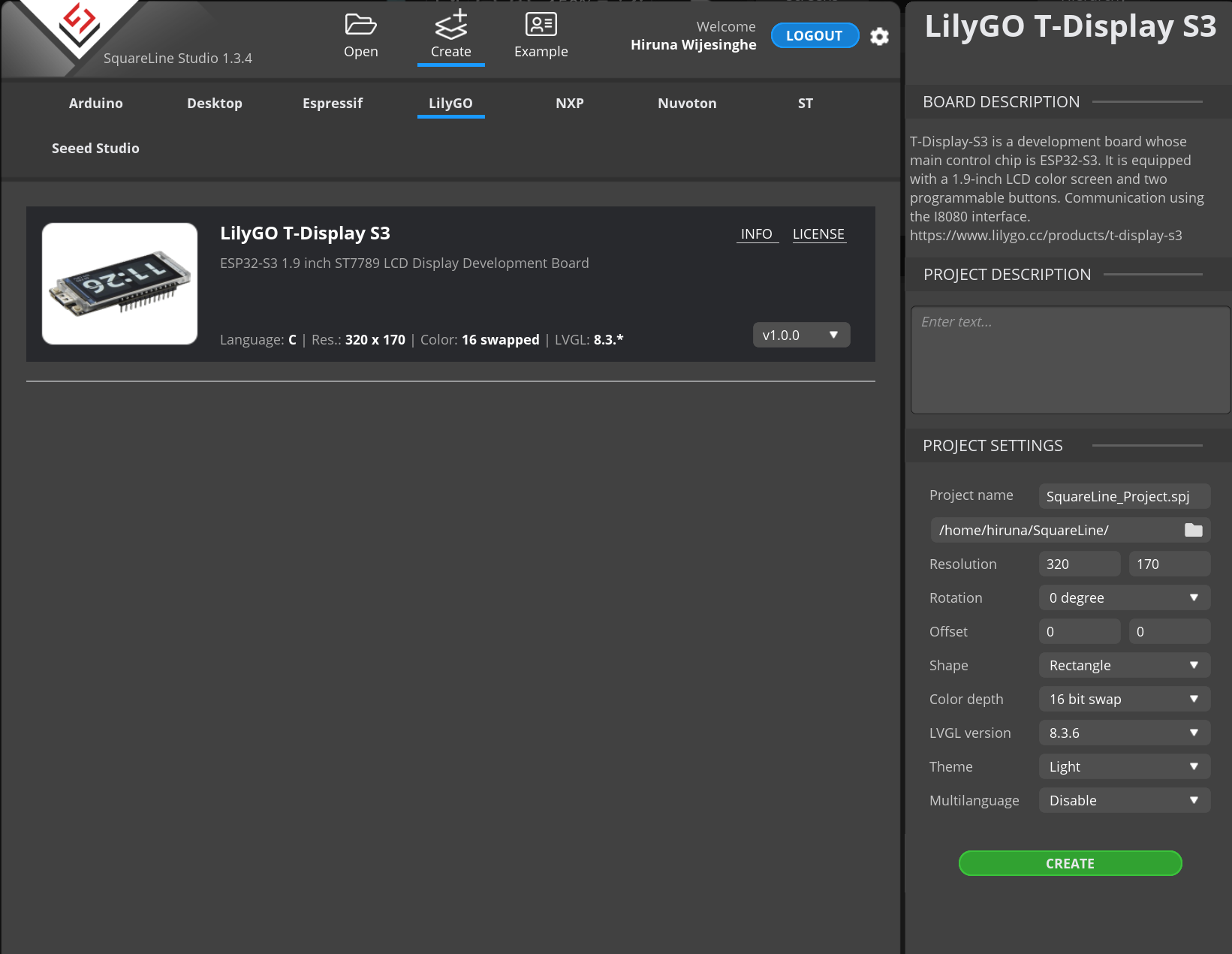
Task: Edit the second Offset field
Action: tap(1170, 631)
